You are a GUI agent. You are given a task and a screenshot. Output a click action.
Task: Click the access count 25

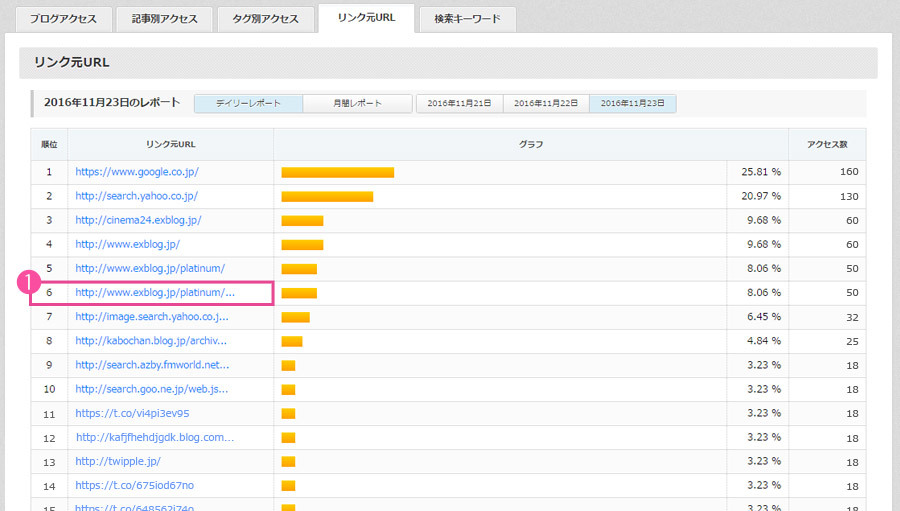click(852, 341)
